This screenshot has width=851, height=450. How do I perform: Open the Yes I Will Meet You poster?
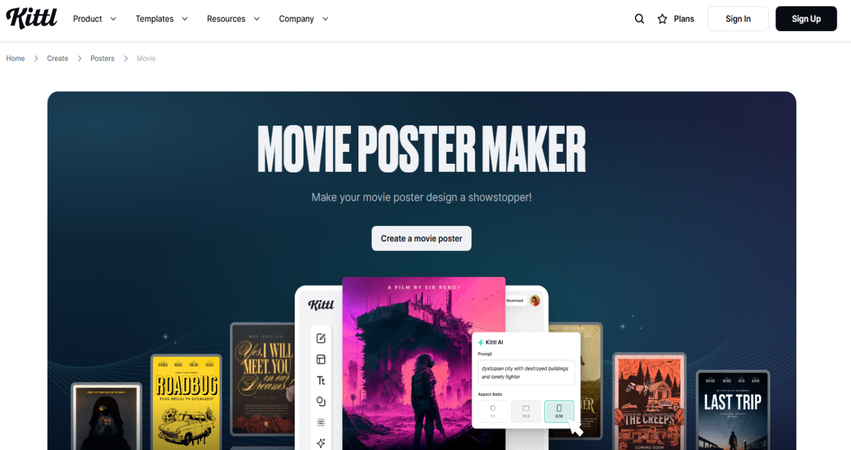(x=263, y=379)
